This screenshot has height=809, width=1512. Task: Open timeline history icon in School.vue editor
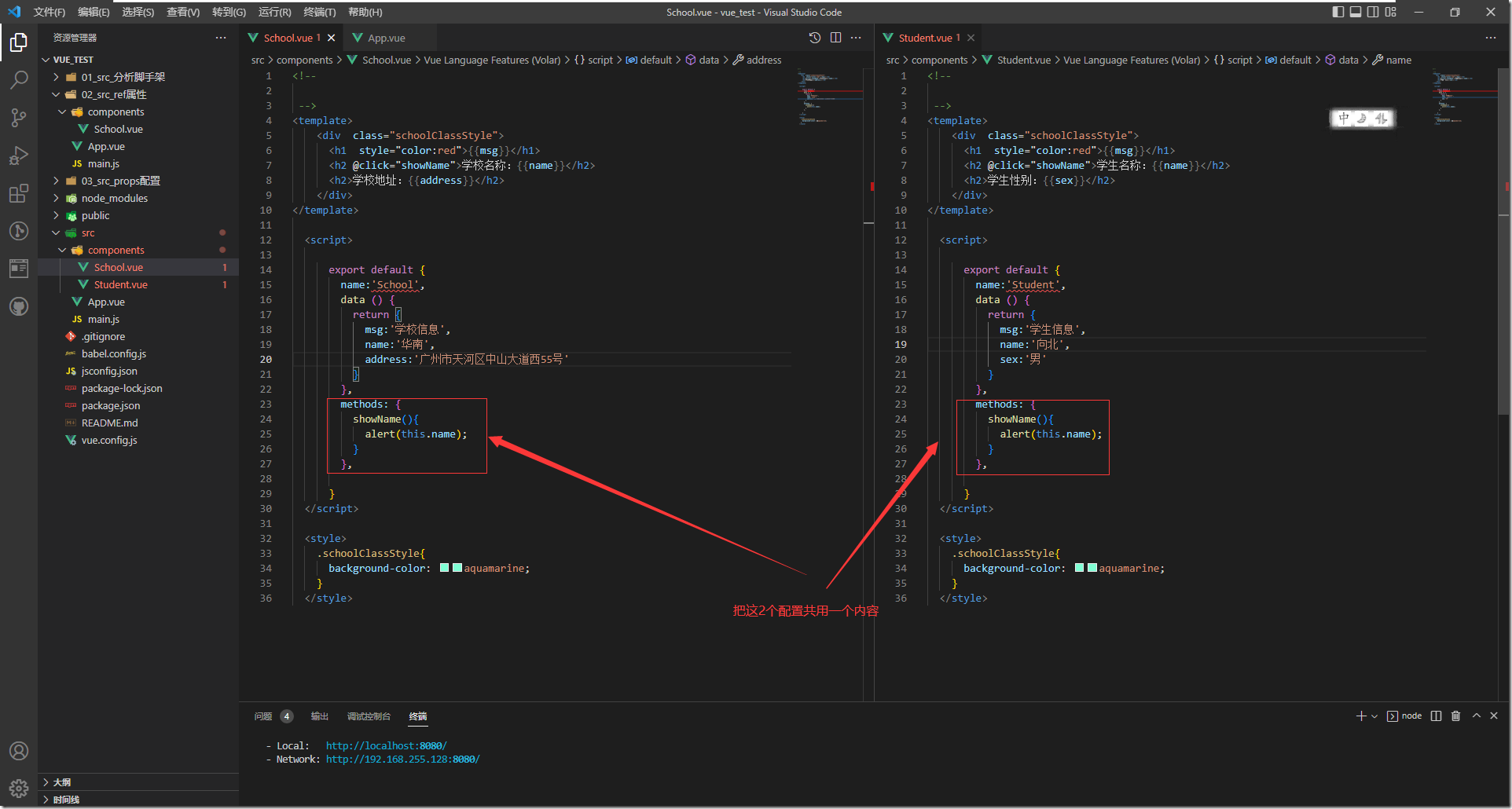tap(815, 38)
